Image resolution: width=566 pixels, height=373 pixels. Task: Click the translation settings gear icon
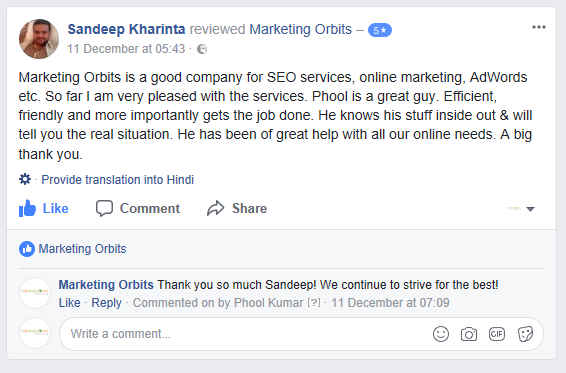coord(25,179)
